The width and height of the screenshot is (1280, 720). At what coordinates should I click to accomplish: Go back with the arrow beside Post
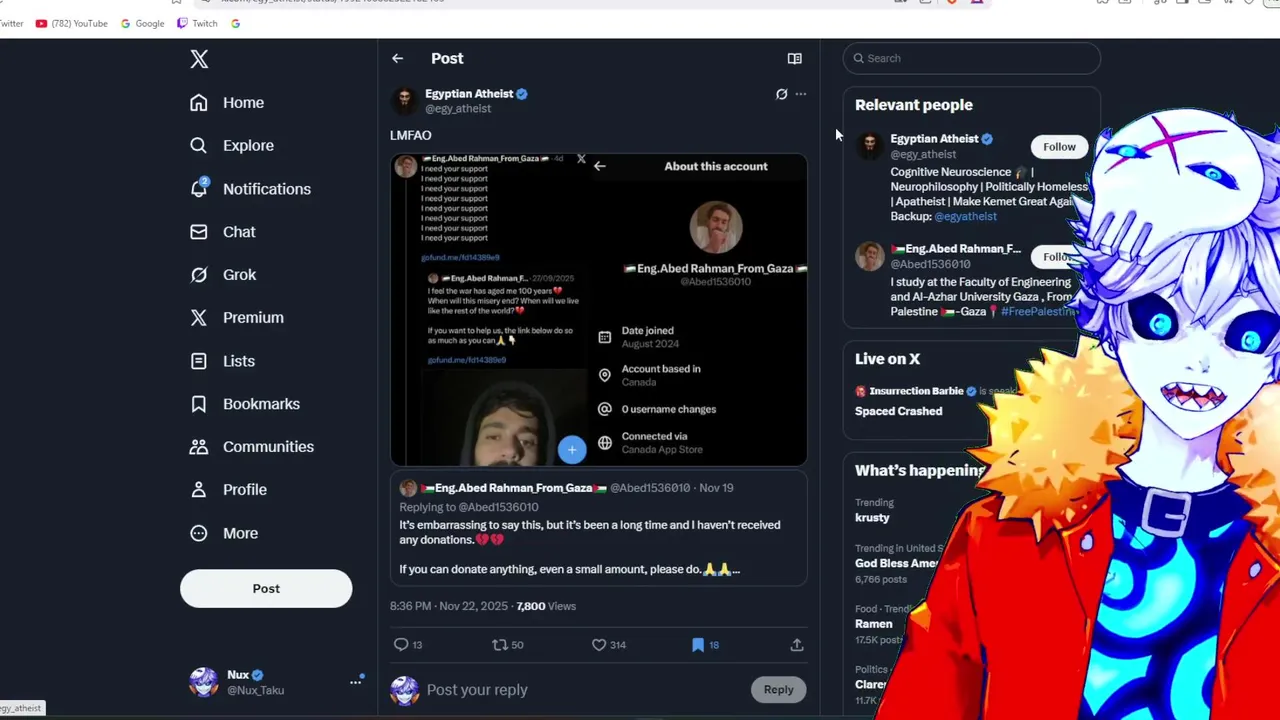(398, 59)
